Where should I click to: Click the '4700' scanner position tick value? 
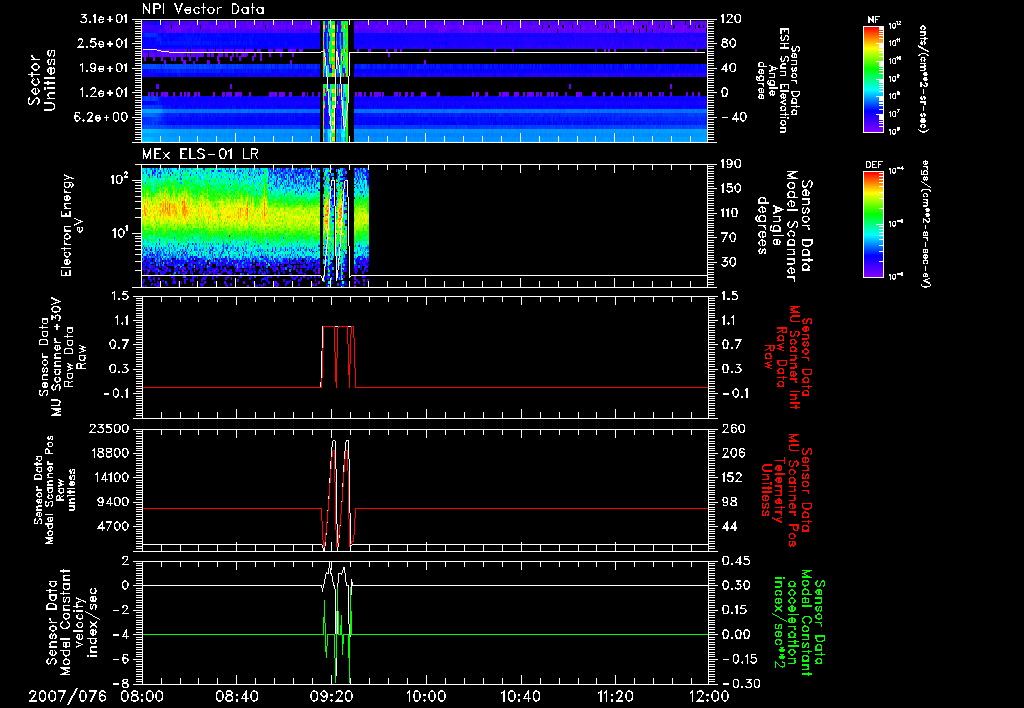tap(114, 526)
